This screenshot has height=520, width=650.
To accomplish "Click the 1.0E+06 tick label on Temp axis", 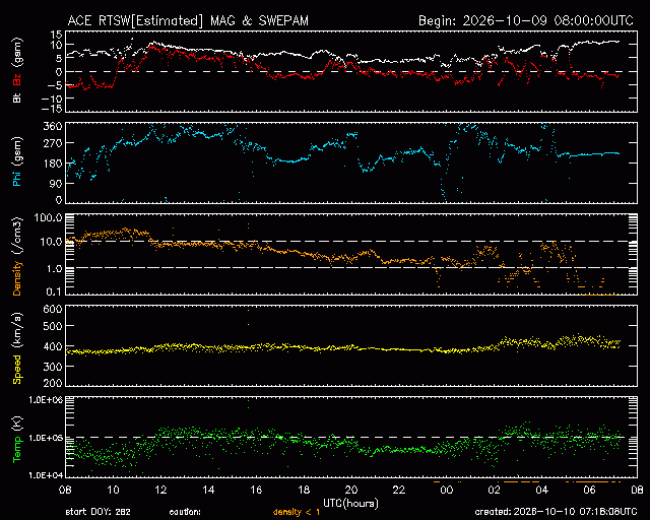I will tap(46, 400).
